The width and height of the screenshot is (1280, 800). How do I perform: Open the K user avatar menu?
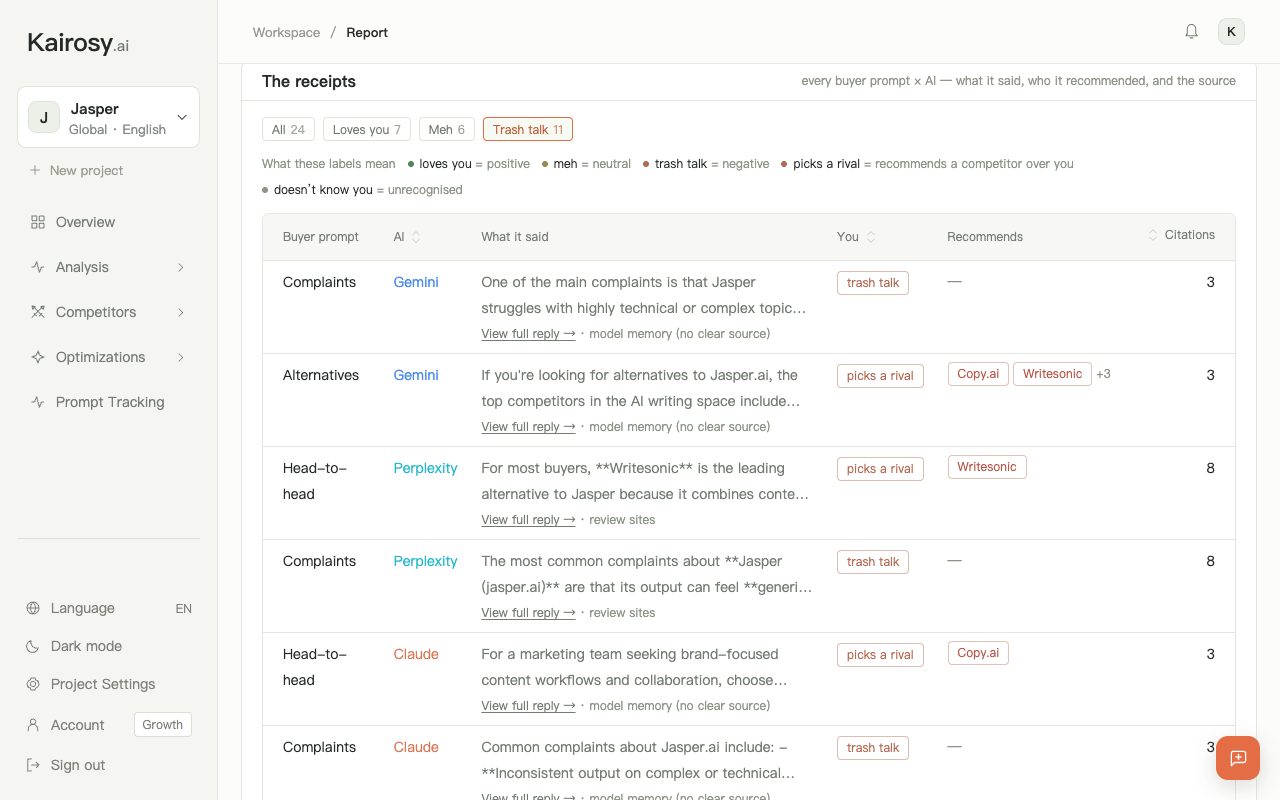pyautogui.click(x=1231, y=32)
